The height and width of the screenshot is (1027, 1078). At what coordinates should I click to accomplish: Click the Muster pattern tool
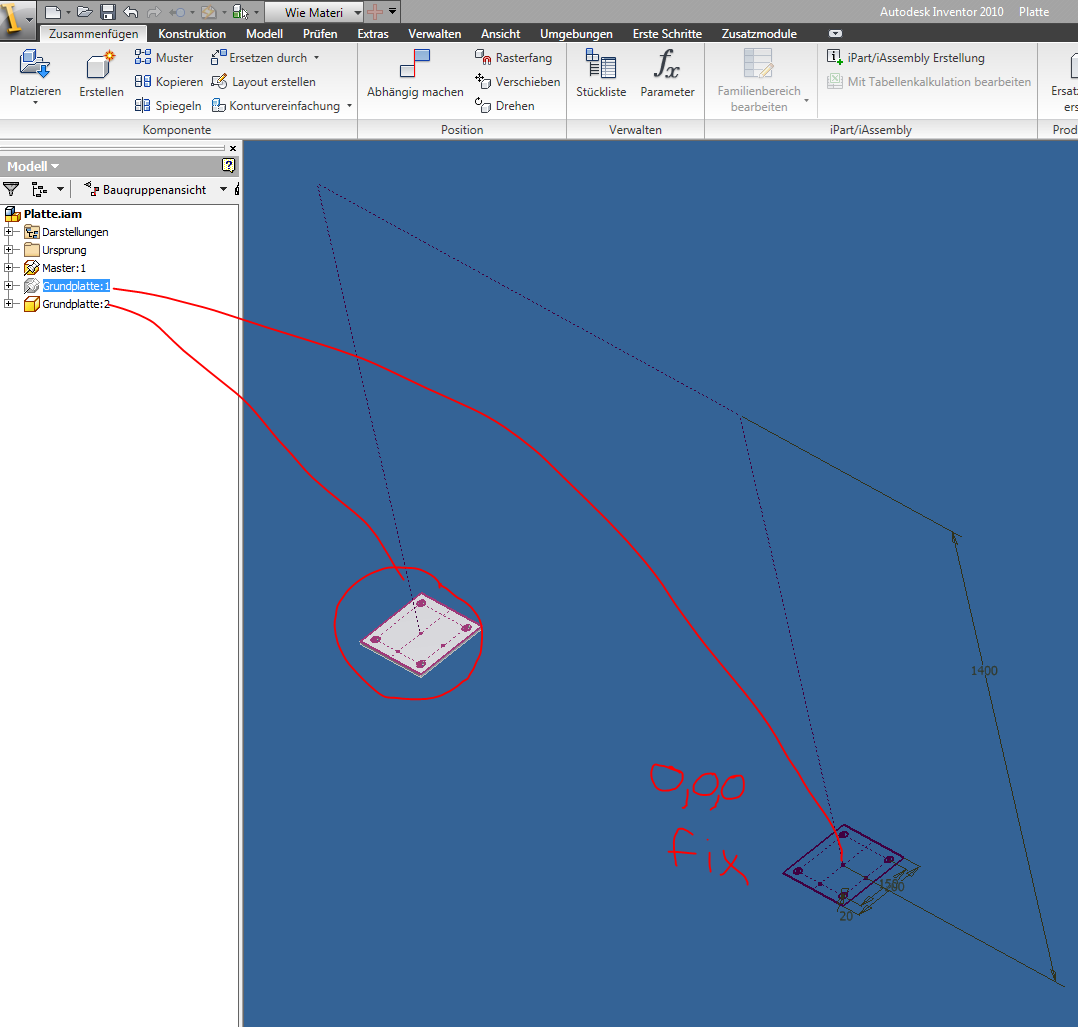tap(164, 57)
